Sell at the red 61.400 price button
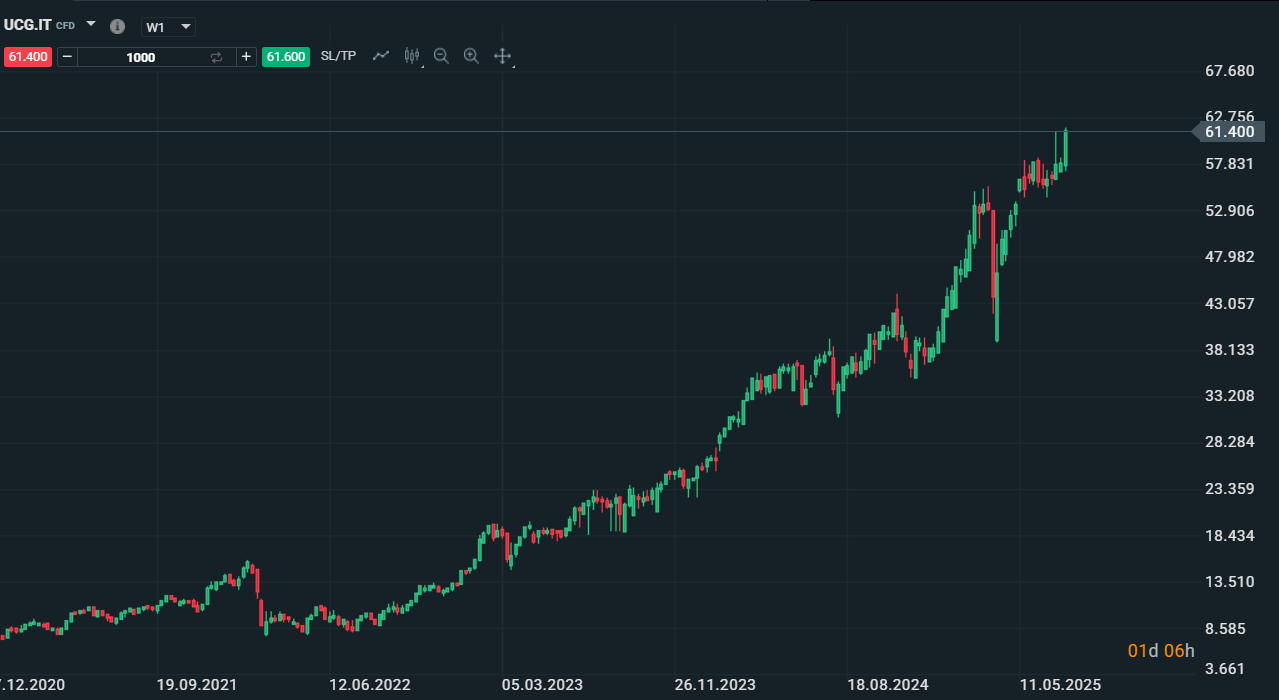The width and height of the screenshot is (1279, 700). click(x=27, y=57)
